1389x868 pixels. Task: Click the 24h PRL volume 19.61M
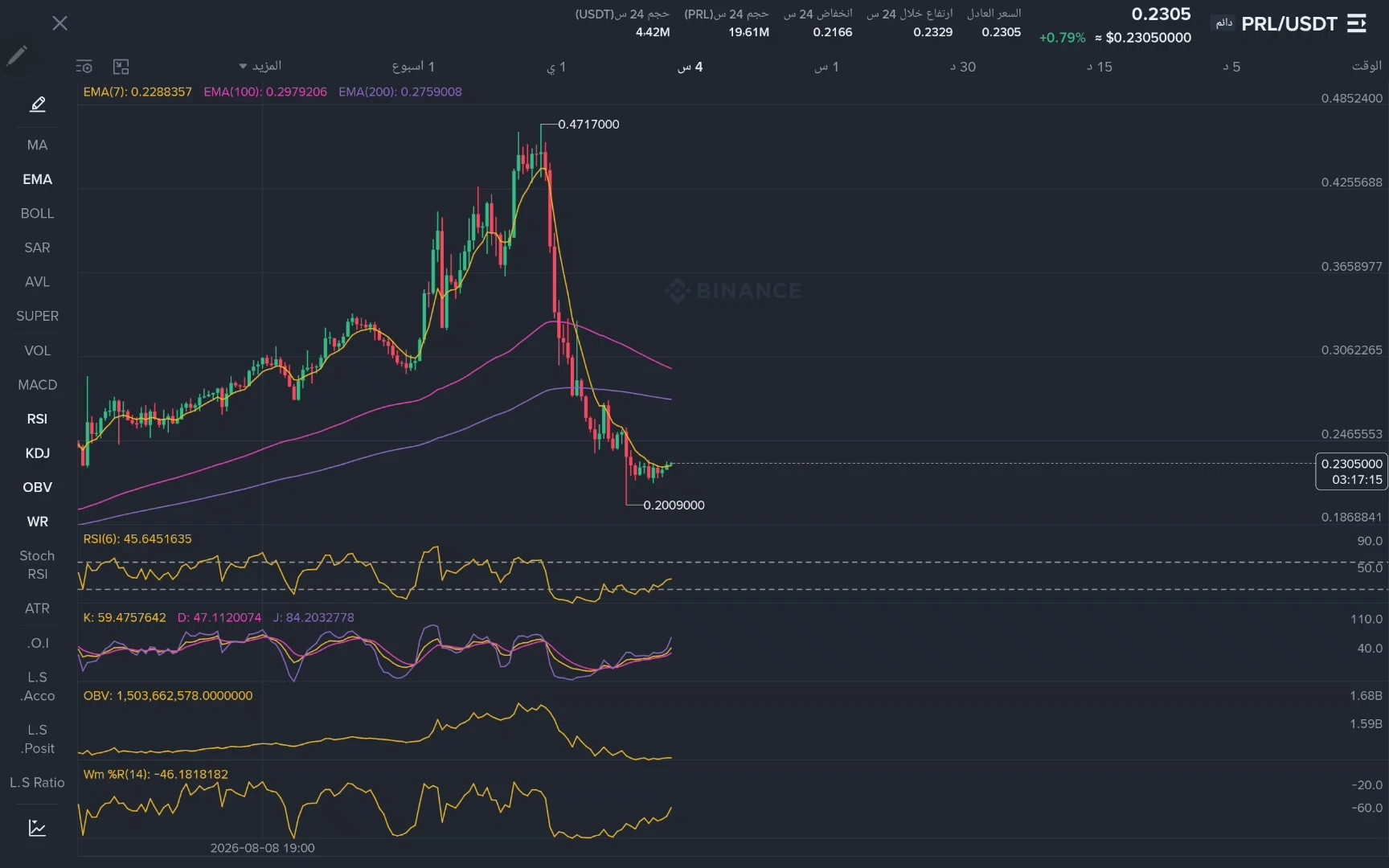(748, 32)
